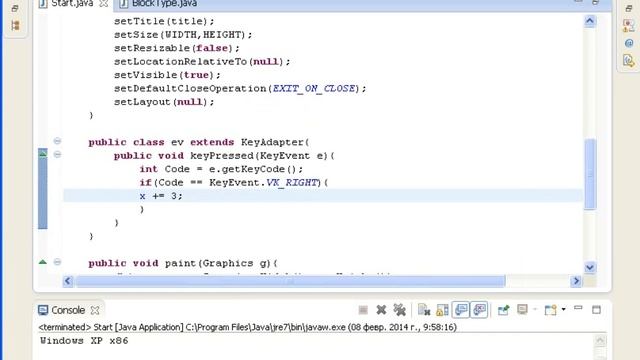Maximize the Console view
Image resolution: width=640 pixels, height=360 pixels.
coord(596,310)
